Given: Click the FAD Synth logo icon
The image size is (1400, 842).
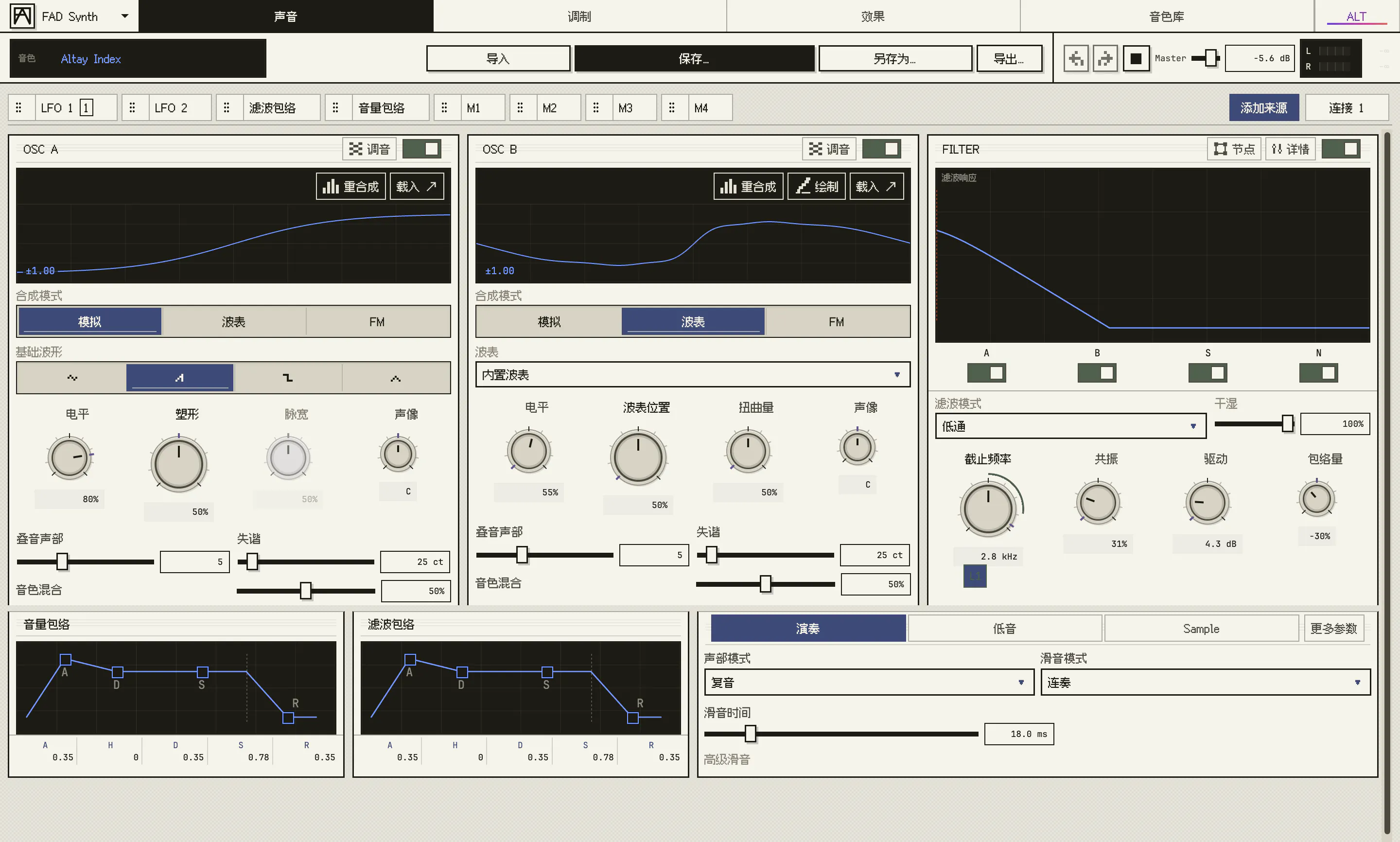Looking at the screenshot, I should click(x=22, y=16).
